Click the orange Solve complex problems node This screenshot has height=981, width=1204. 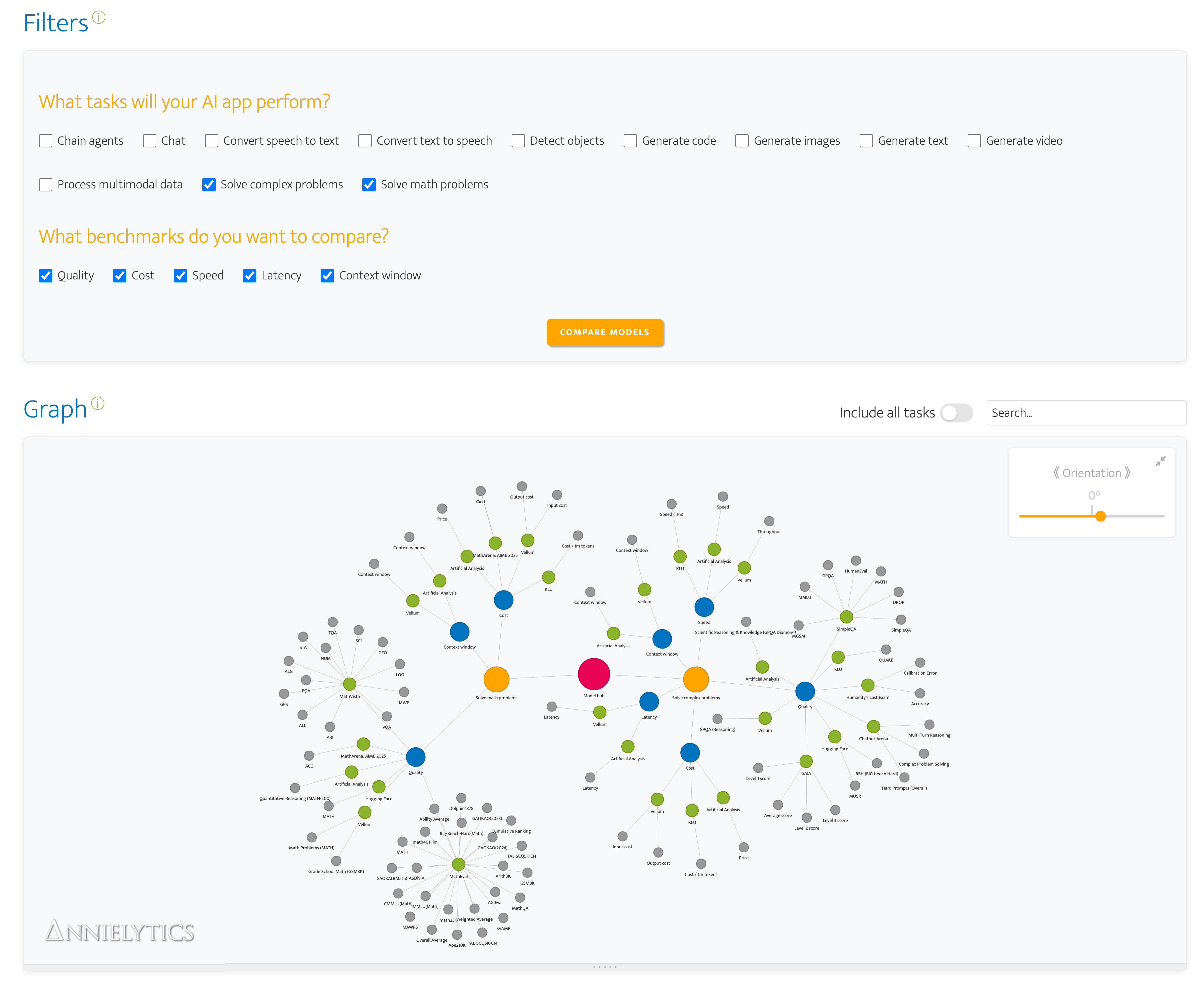696,679
